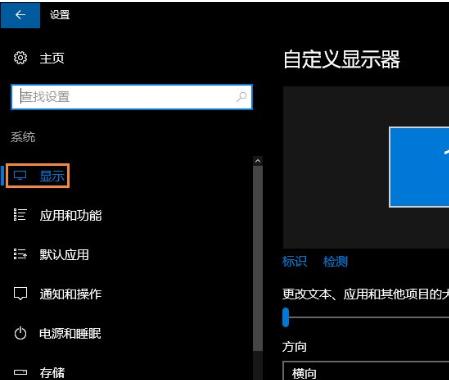This screenshot has height=380, width=449.
Task: Click the sidebar scroll-up arrow
Action: (x=258, y=161)
